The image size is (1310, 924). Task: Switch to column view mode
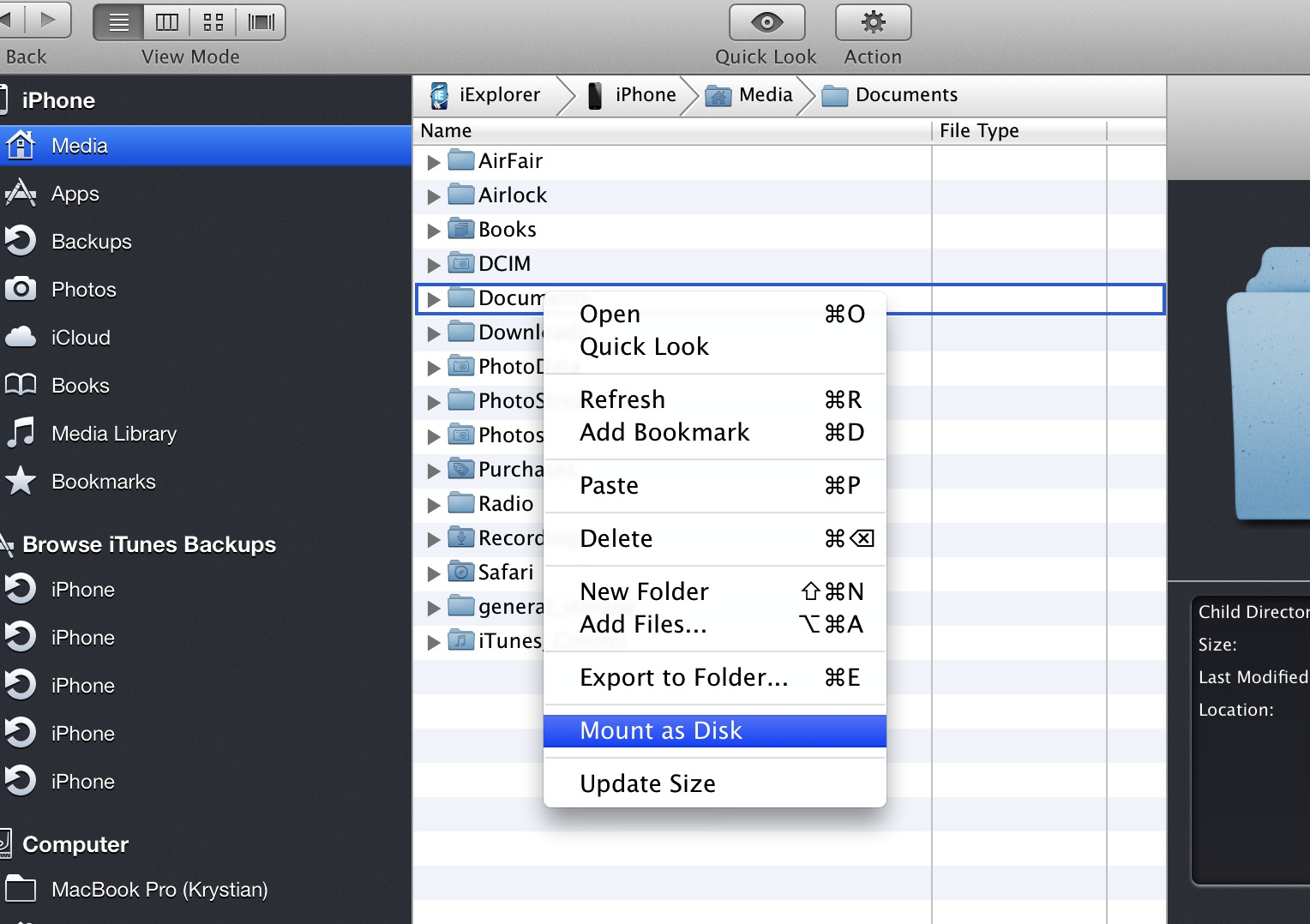coord(166,22)
